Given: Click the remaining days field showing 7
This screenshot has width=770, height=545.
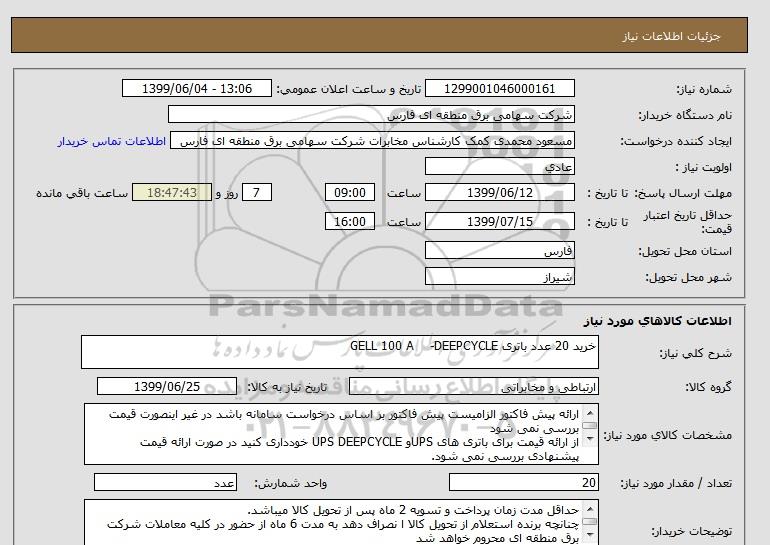Looking at the screenshot, I should (256, 192).
